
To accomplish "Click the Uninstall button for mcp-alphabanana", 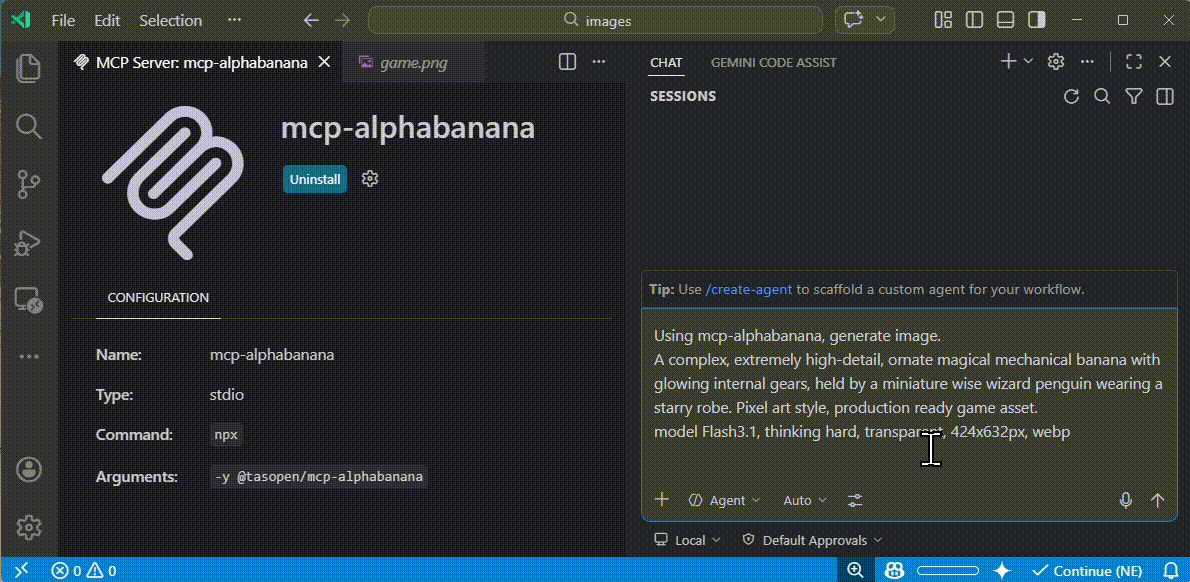I will (314, 179).
